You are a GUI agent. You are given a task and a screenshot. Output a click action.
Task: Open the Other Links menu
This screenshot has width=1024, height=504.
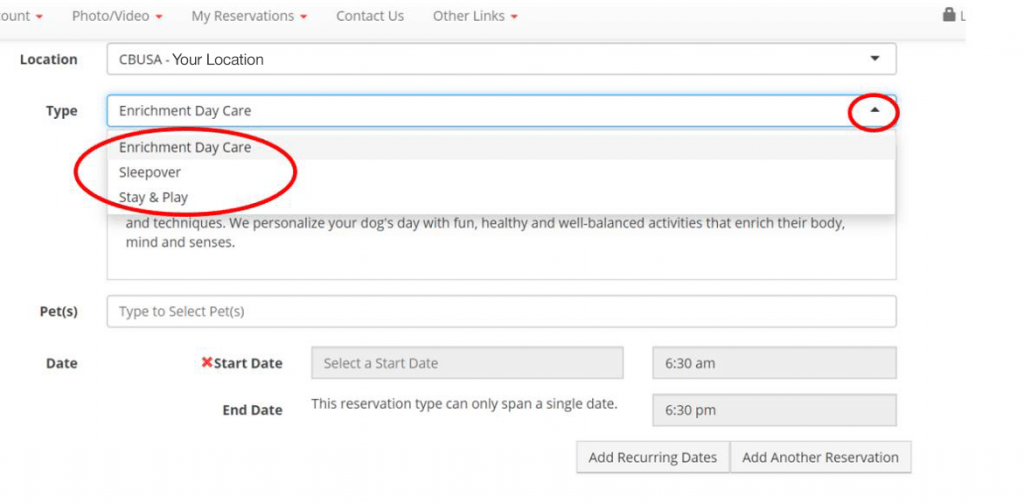(475, 16)
